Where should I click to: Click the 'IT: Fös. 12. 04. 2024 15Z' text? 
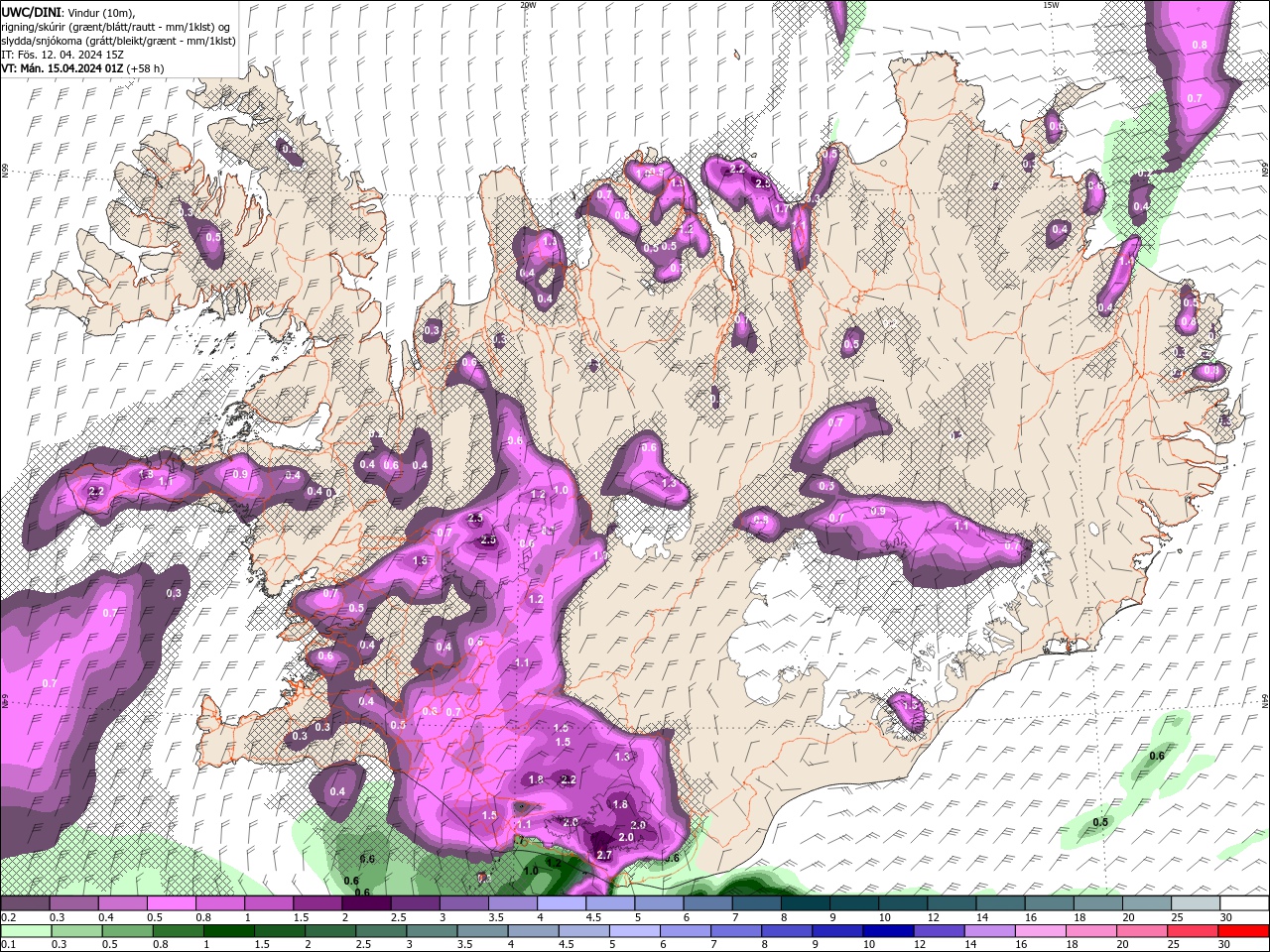[x=62, y=55]
